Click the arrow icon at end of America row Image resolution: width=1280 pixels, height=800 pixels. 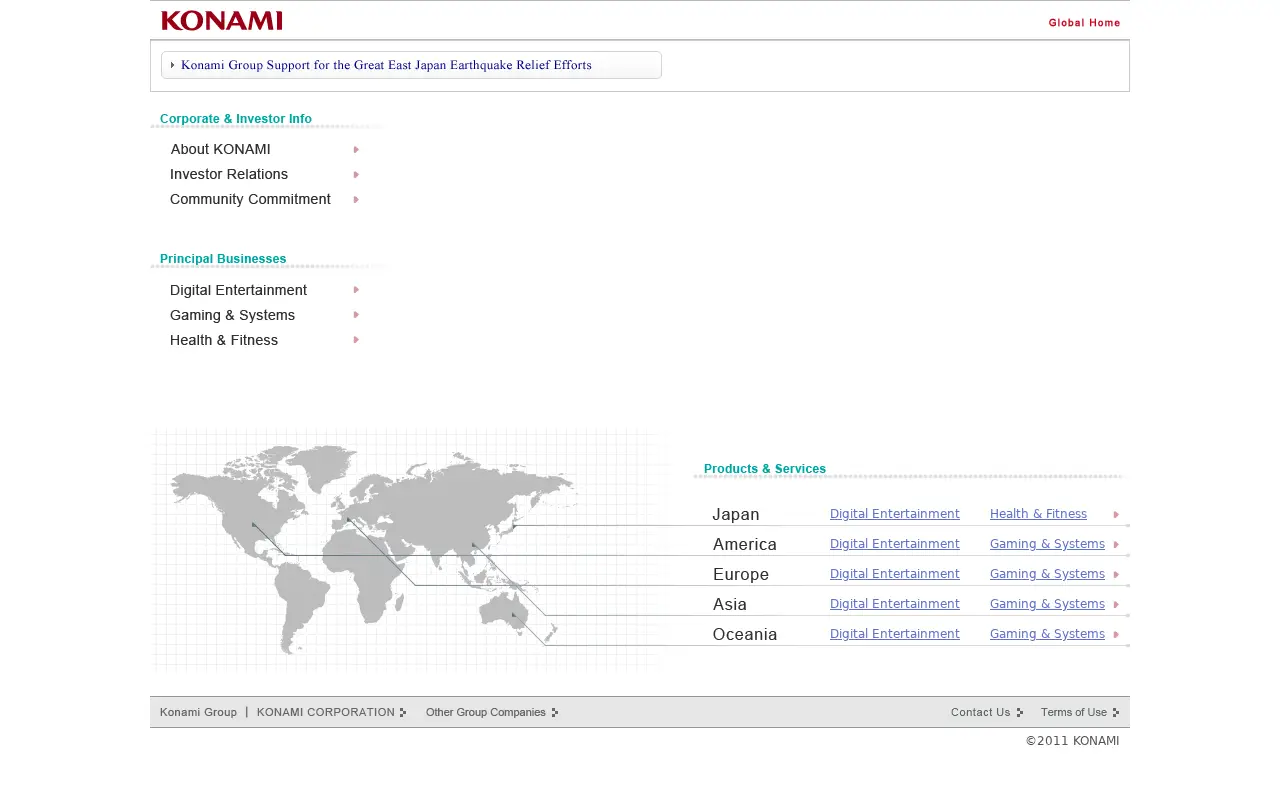click(1116, 545)
